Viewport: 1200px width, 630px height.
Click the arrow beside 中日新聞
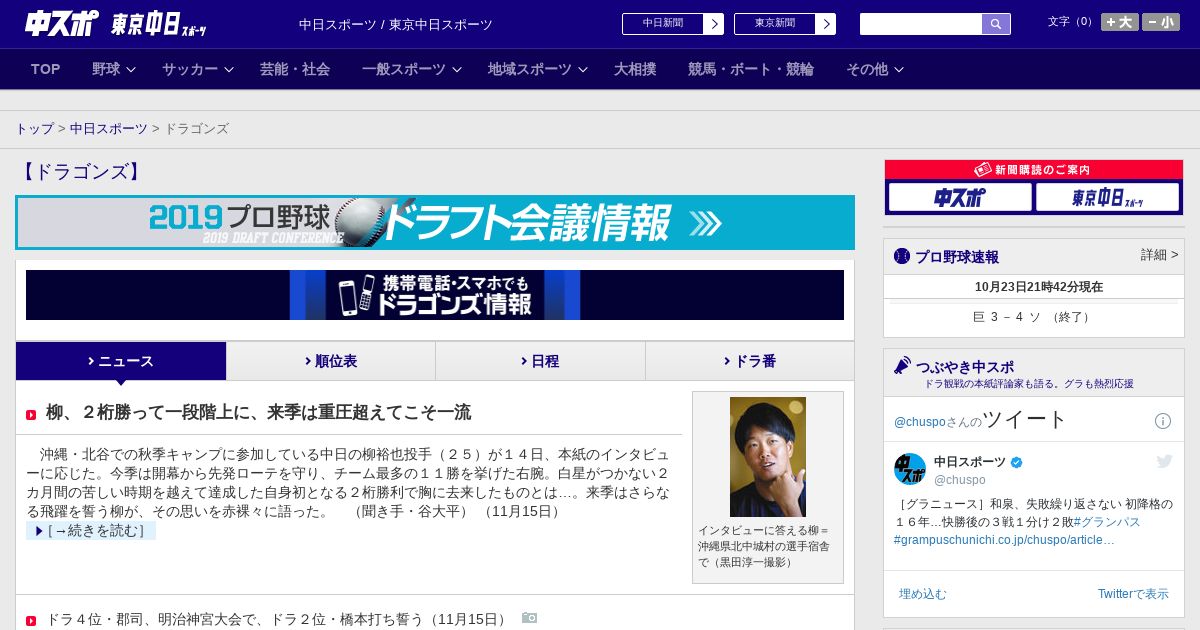tap(714, 24)
